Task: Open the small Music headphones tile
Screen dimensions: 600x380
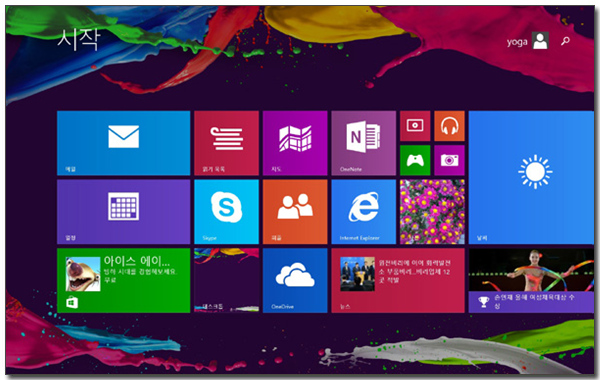Action: 449,126
